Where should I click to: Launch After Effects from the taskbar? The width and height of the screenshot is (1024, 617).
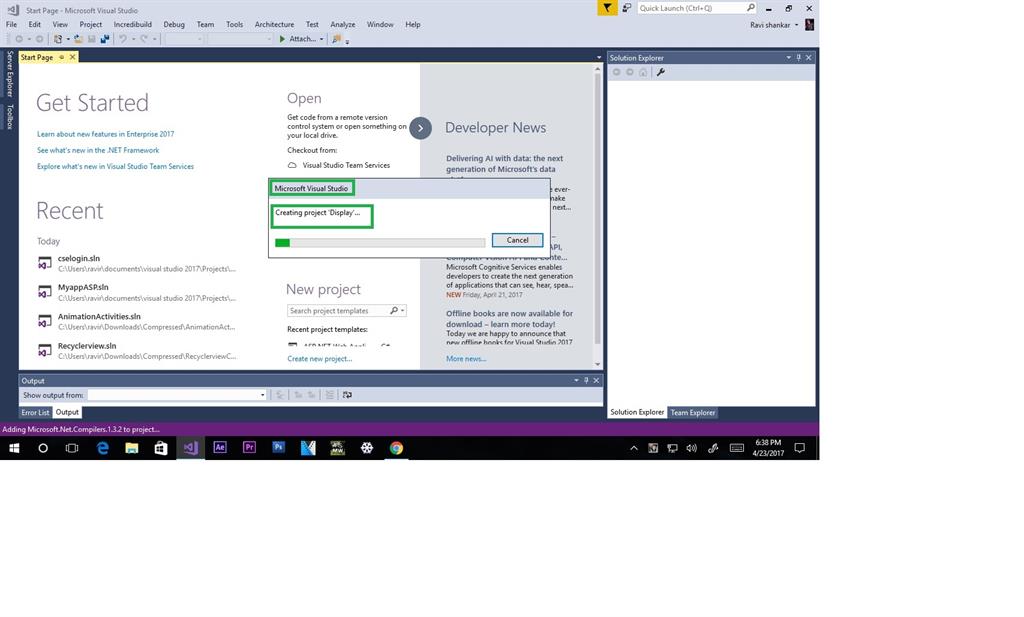click(x=220, y=448)
